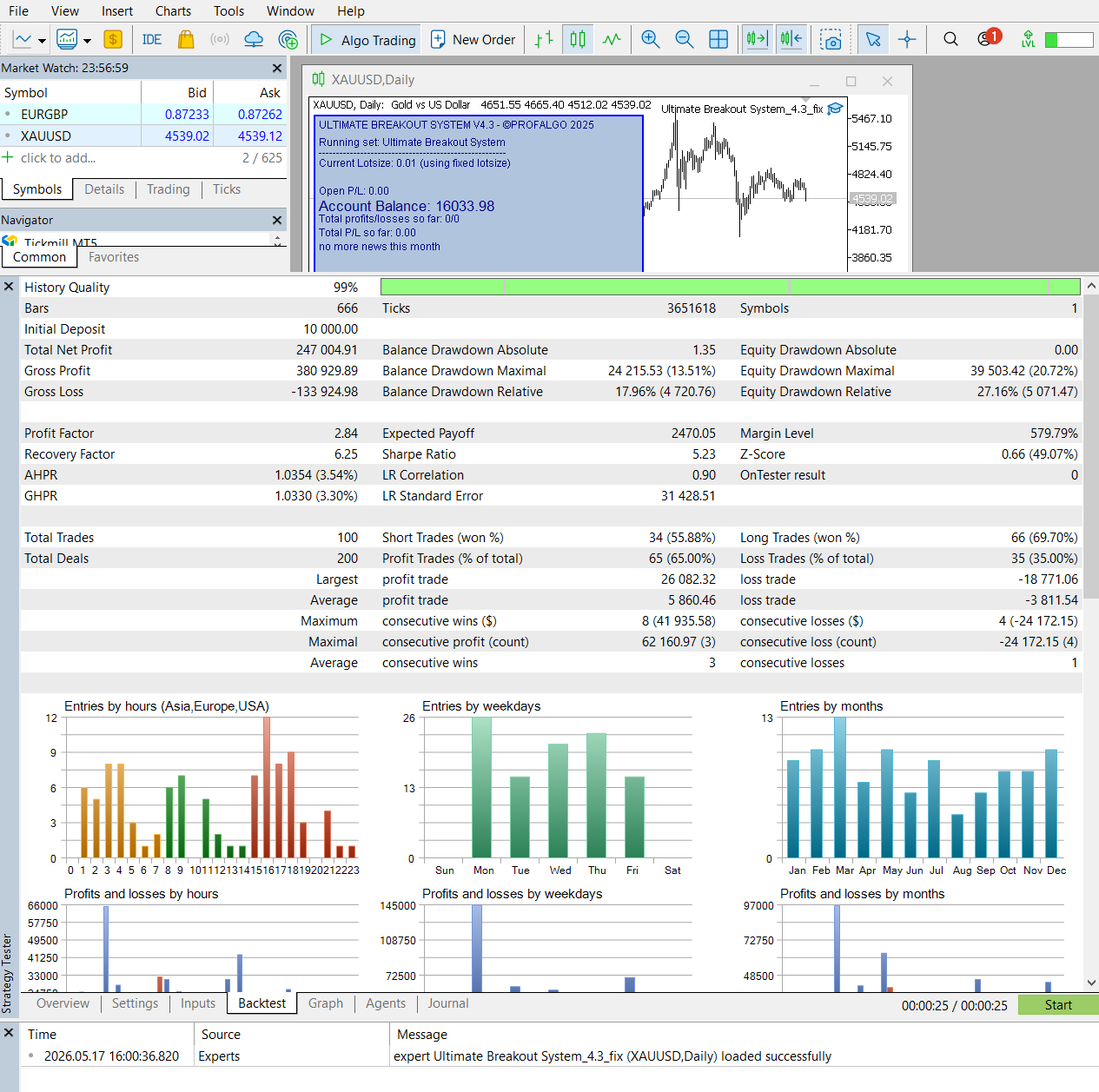The height and width of the screenshot is (1092, 1099).
Task: Switch to Favorites tab in Navigator
Action: (x=114, y=257)
